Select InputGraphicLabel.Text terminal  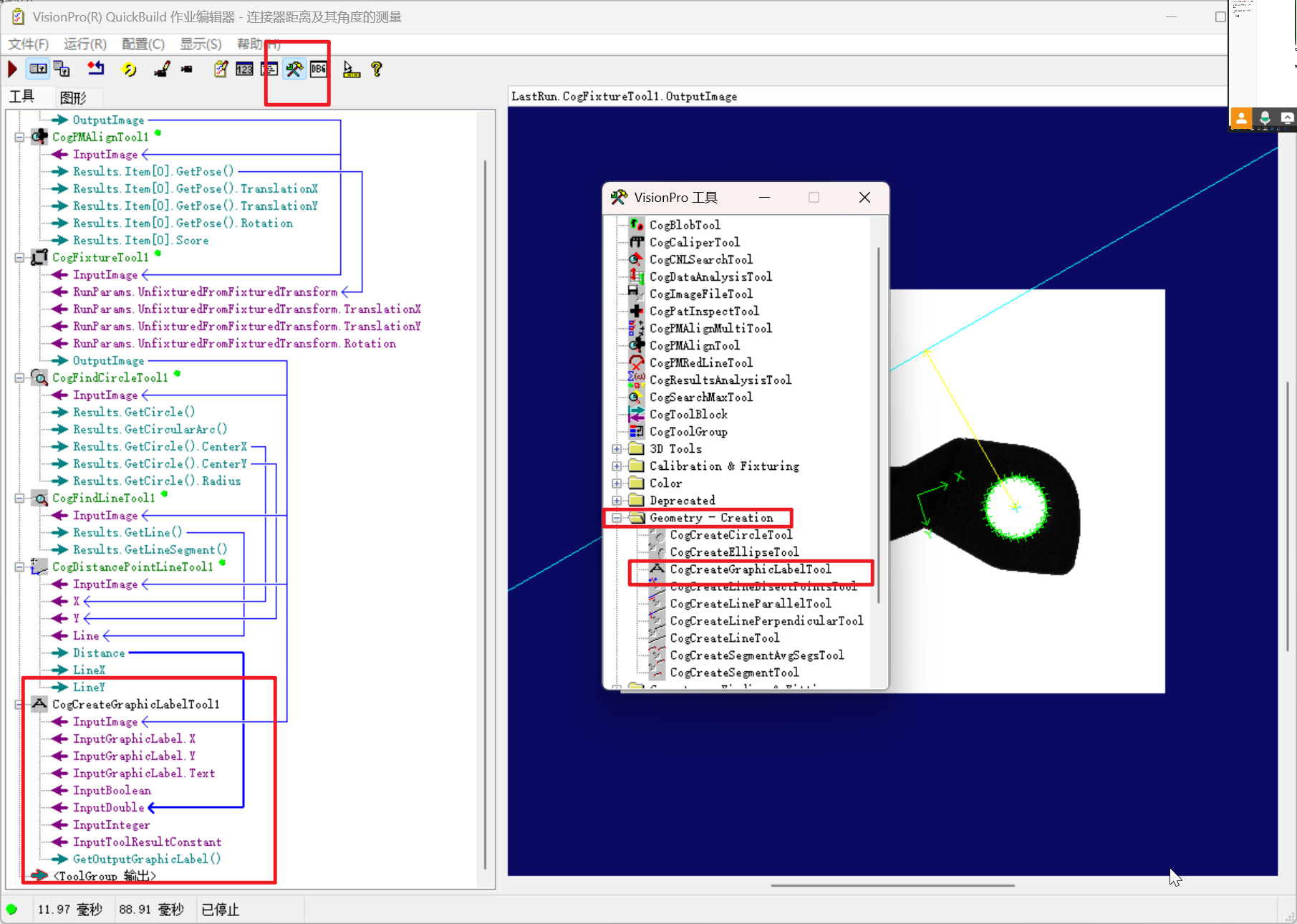pos(143,773)
